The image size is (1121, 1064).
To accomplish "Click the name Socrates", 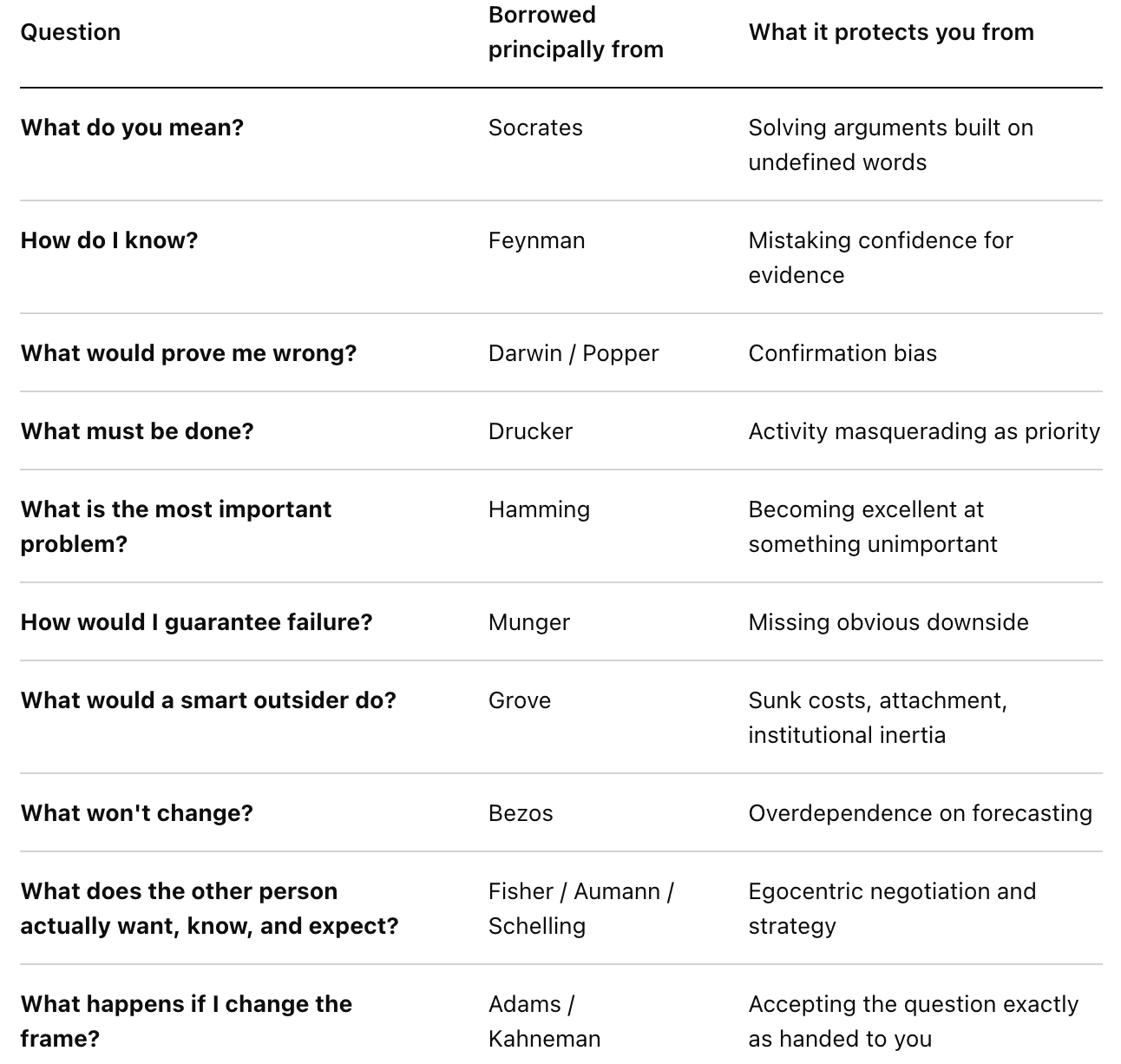I will click(535, 128).
